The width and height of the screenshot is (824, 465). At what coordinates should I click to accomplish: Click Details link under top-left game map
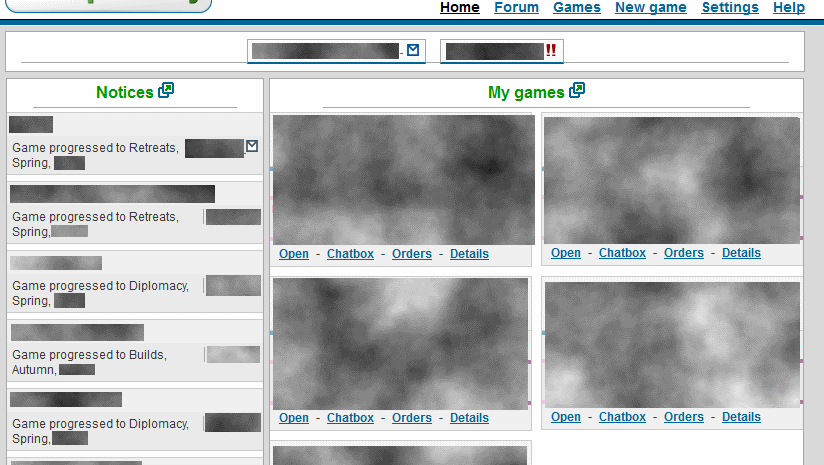coord(469,254)
